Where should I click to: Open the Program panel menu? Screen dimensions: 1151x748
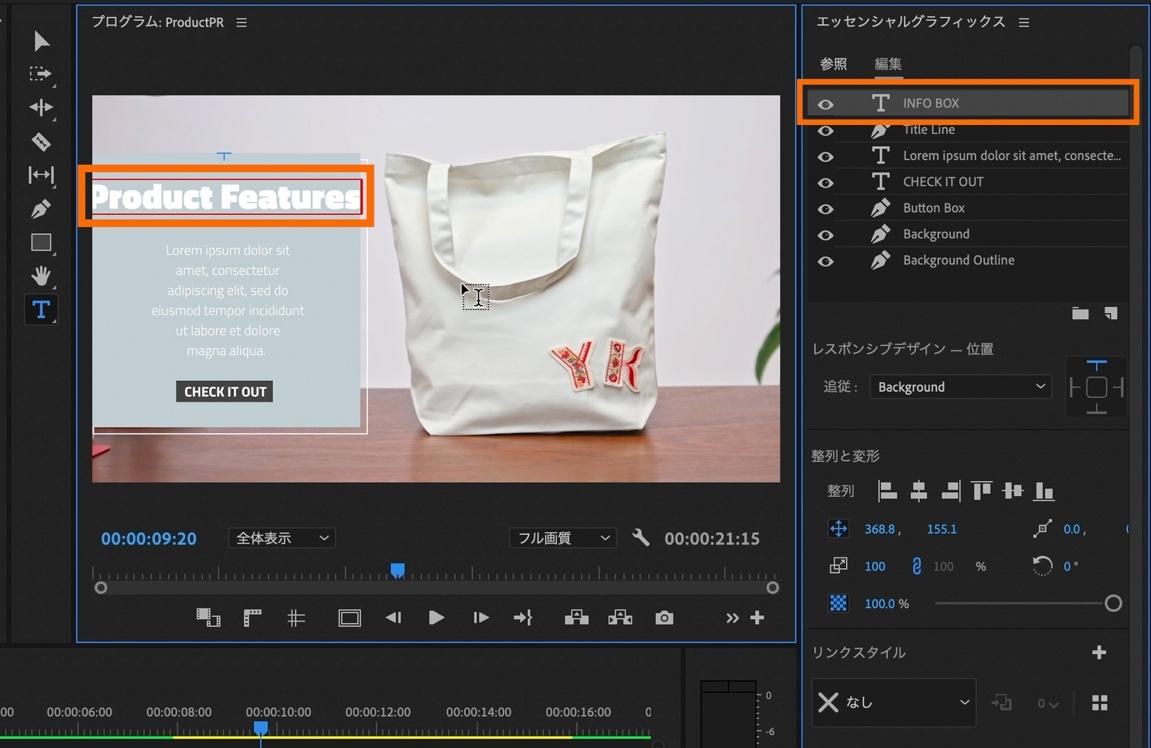point(242,23)
